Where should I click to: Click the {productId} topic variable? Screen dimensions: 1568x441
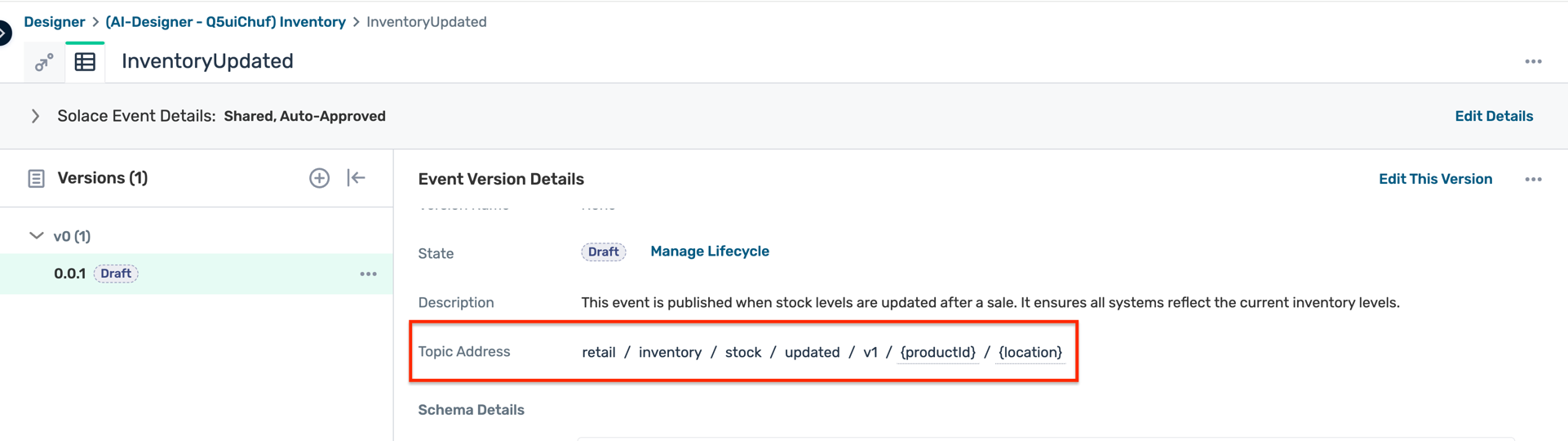point(937,352)
